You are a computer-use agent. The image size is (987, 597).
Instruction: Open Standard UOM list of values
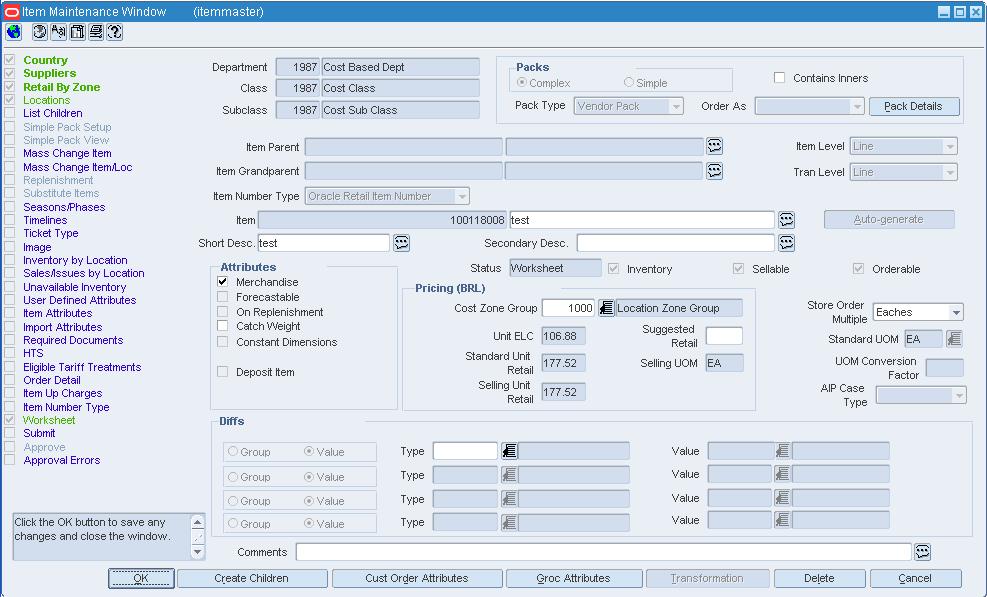click(x=954, y=339)
